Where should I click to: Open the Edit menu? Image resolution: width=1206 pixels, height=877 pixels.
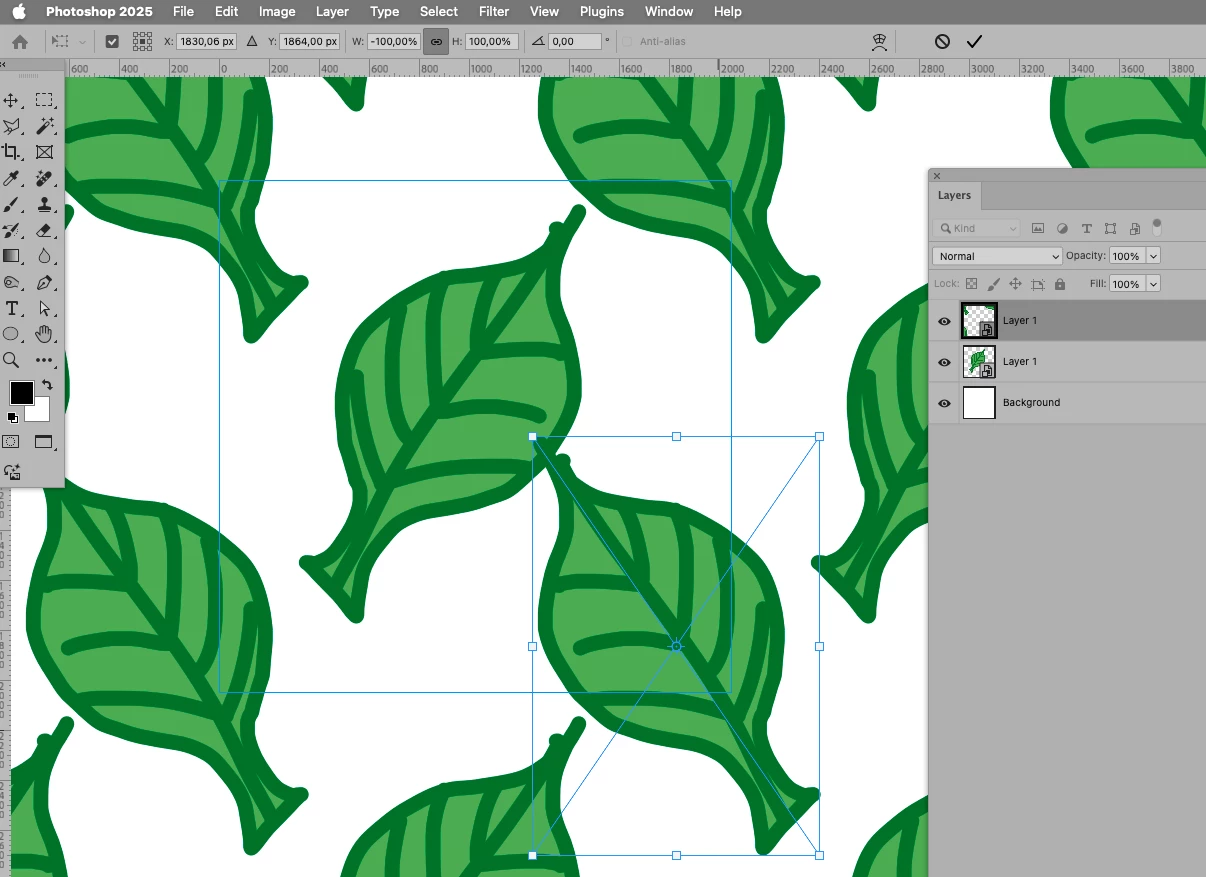[227, 11]
